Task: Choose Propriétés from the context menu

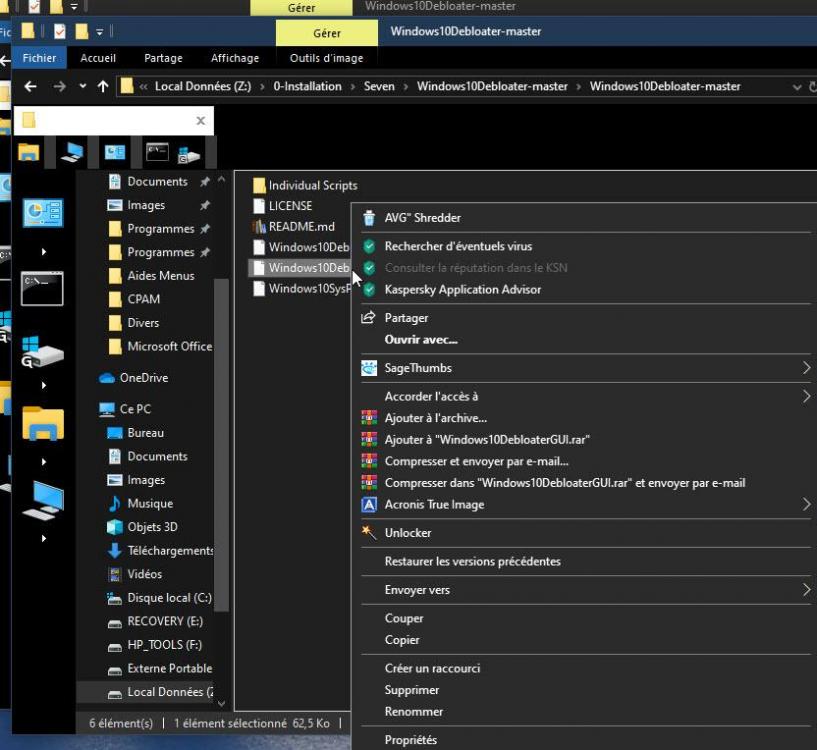Action: [x=411, y=740]
